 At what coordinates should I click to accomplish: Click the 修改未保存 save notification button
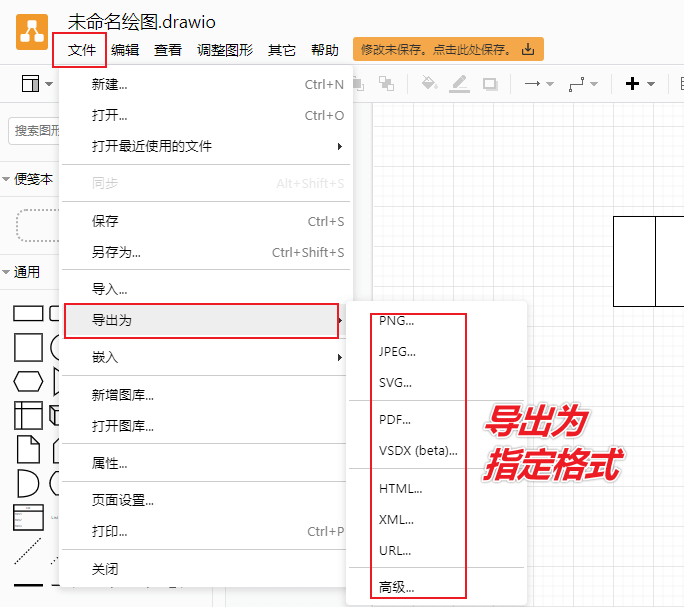click(448, 49)
